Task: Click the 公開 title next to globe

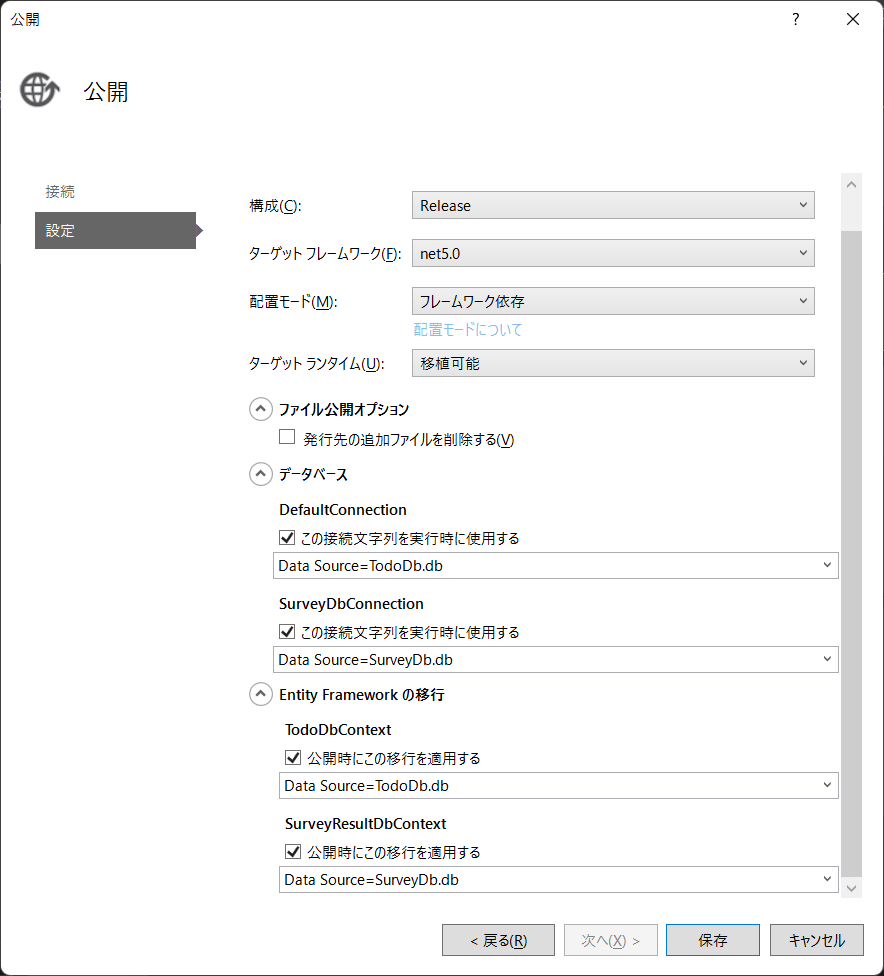Action: (x=106, y=92)
